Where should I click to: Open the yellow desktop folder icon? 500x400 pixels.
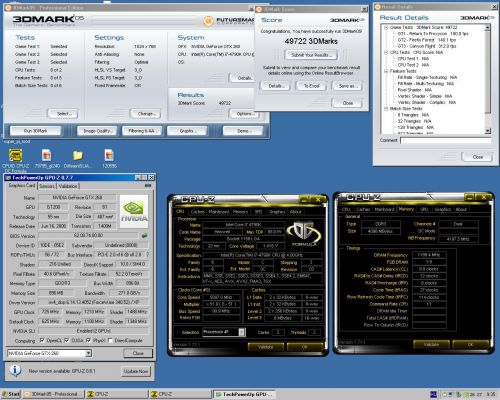(77, 156)
